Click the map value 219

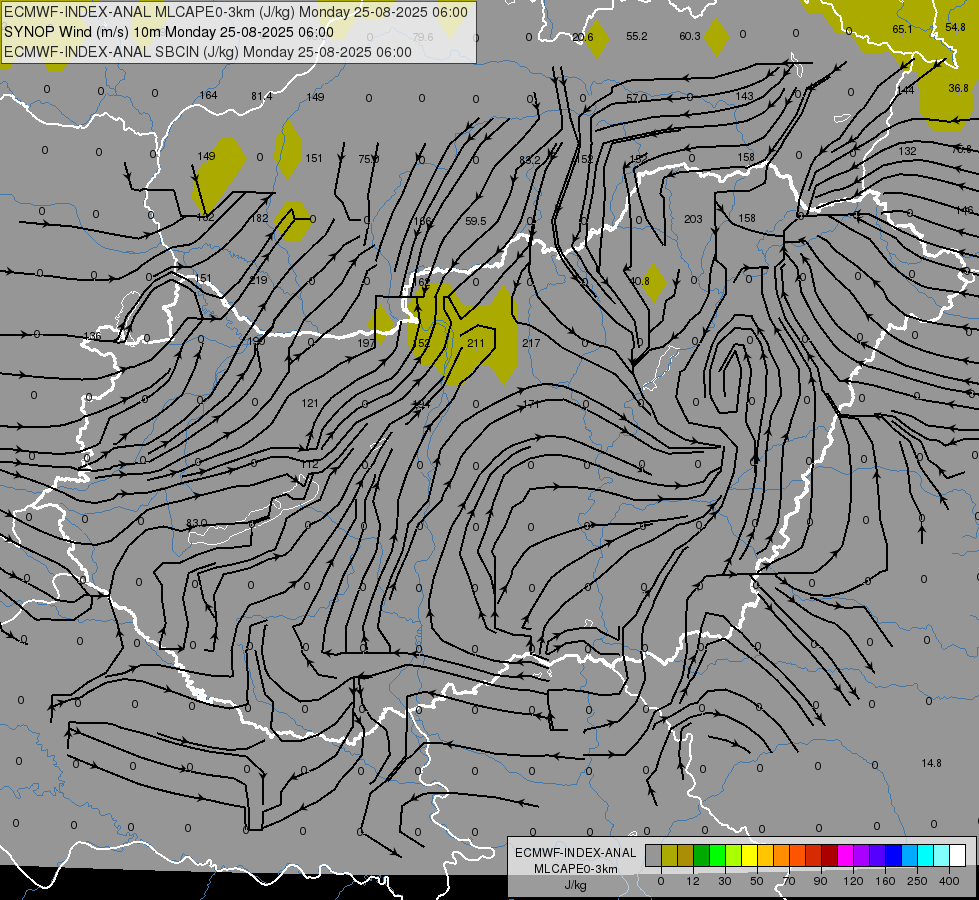pos(258,280)
